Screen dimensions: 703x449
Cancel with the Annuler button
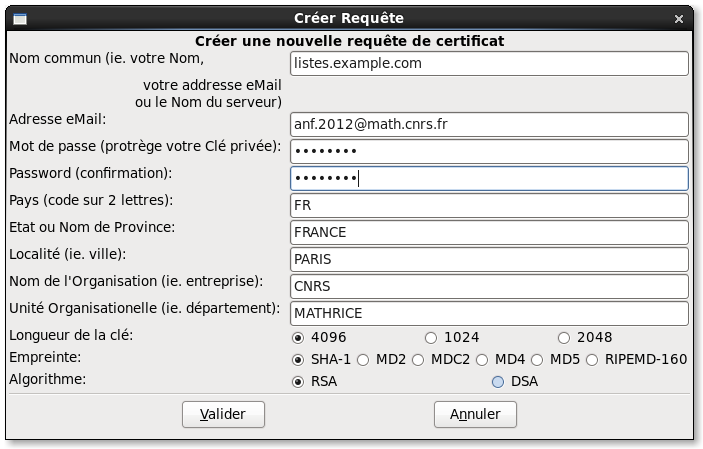[474, 413]
